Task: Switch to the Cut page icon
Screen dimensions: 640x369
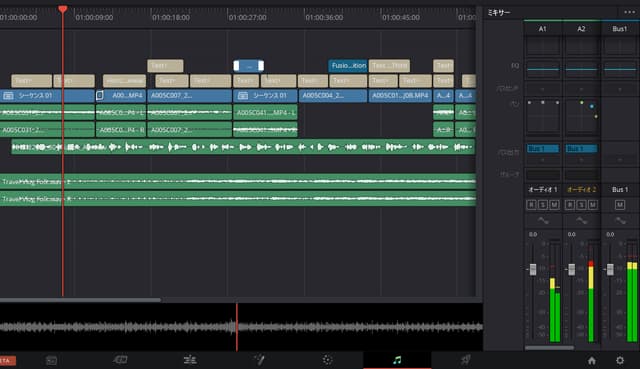Action: (120, 360)
